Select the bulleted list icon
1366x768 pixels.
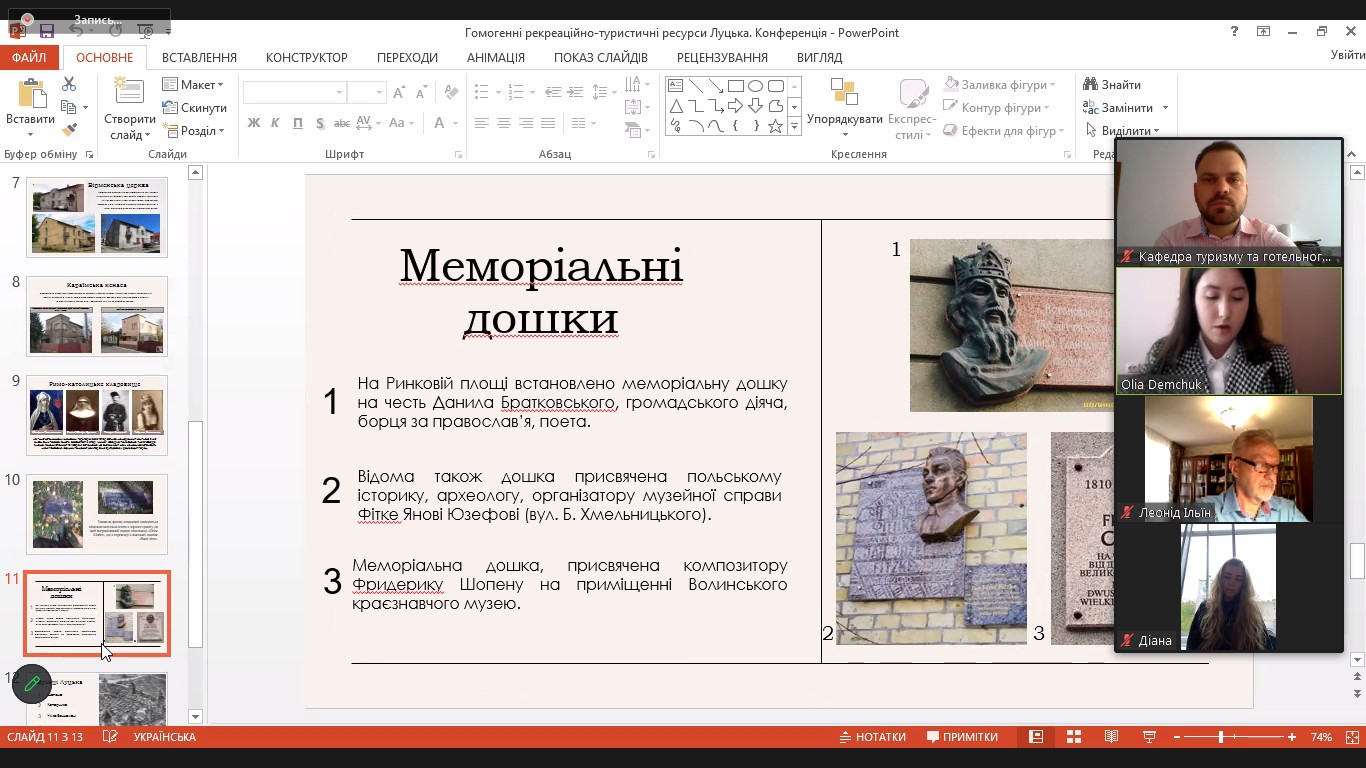pos(484,90)
